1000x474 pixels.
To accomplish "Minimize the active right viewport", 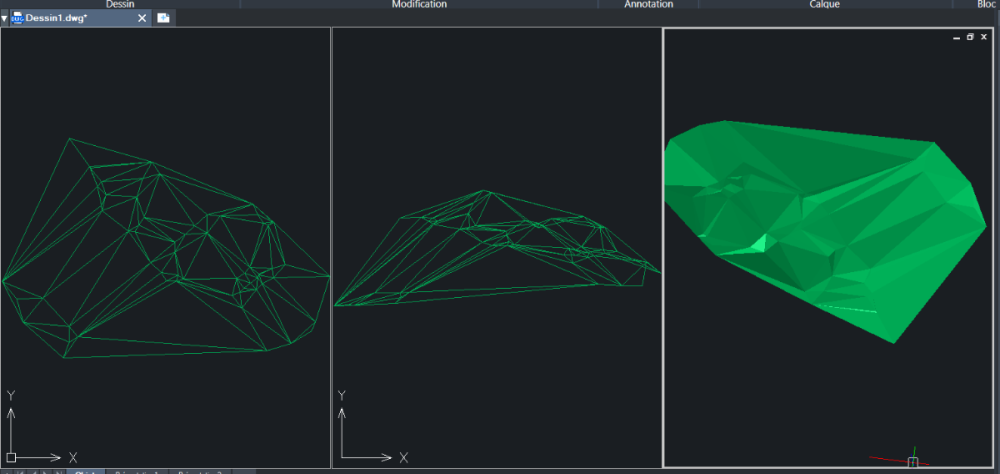I will point(956,38).
